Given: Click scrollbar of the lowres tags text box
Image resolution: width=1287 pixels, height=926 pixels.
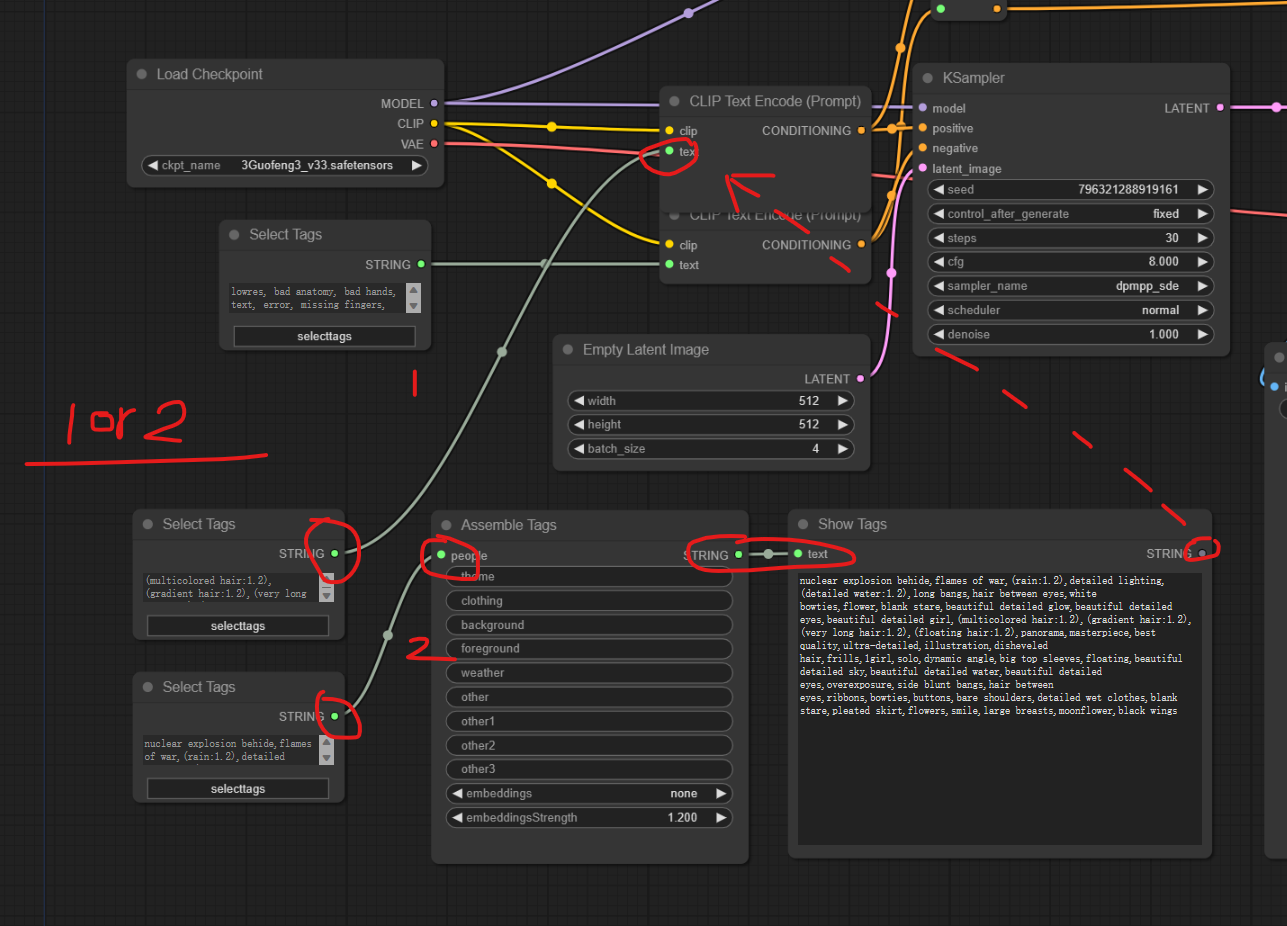Looking at the screenshot, I should point(414,298).
